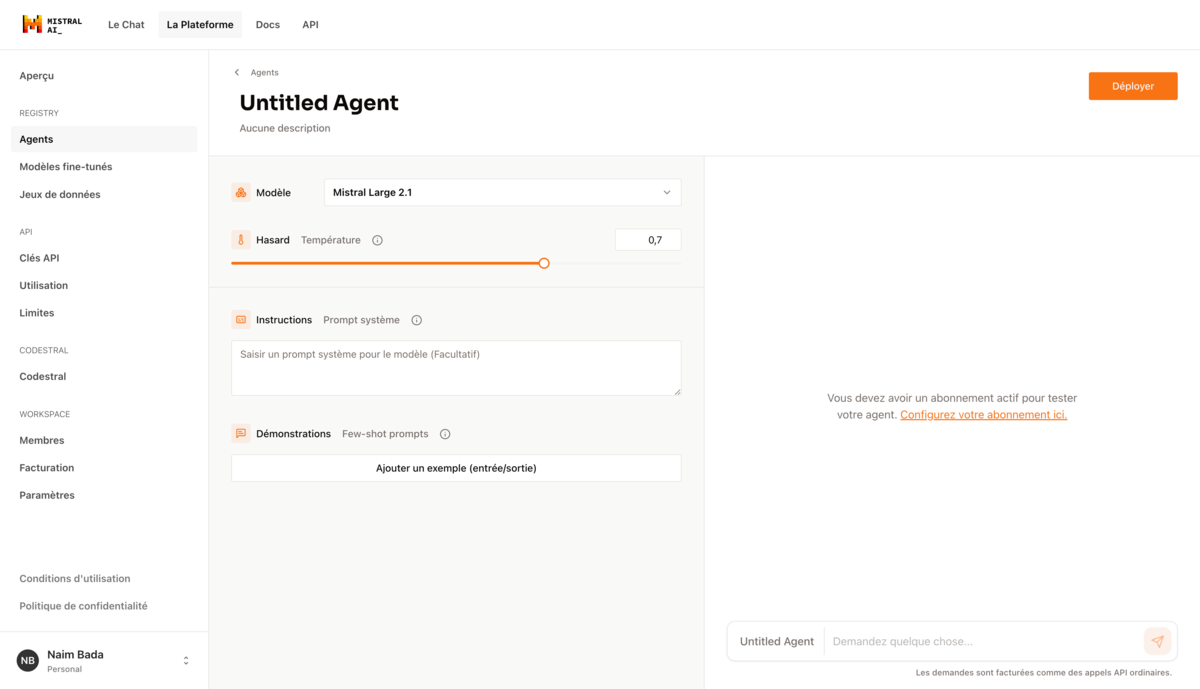Select Agents in the sidebar
The image size is (1200, 689).
tap(104, 140)
